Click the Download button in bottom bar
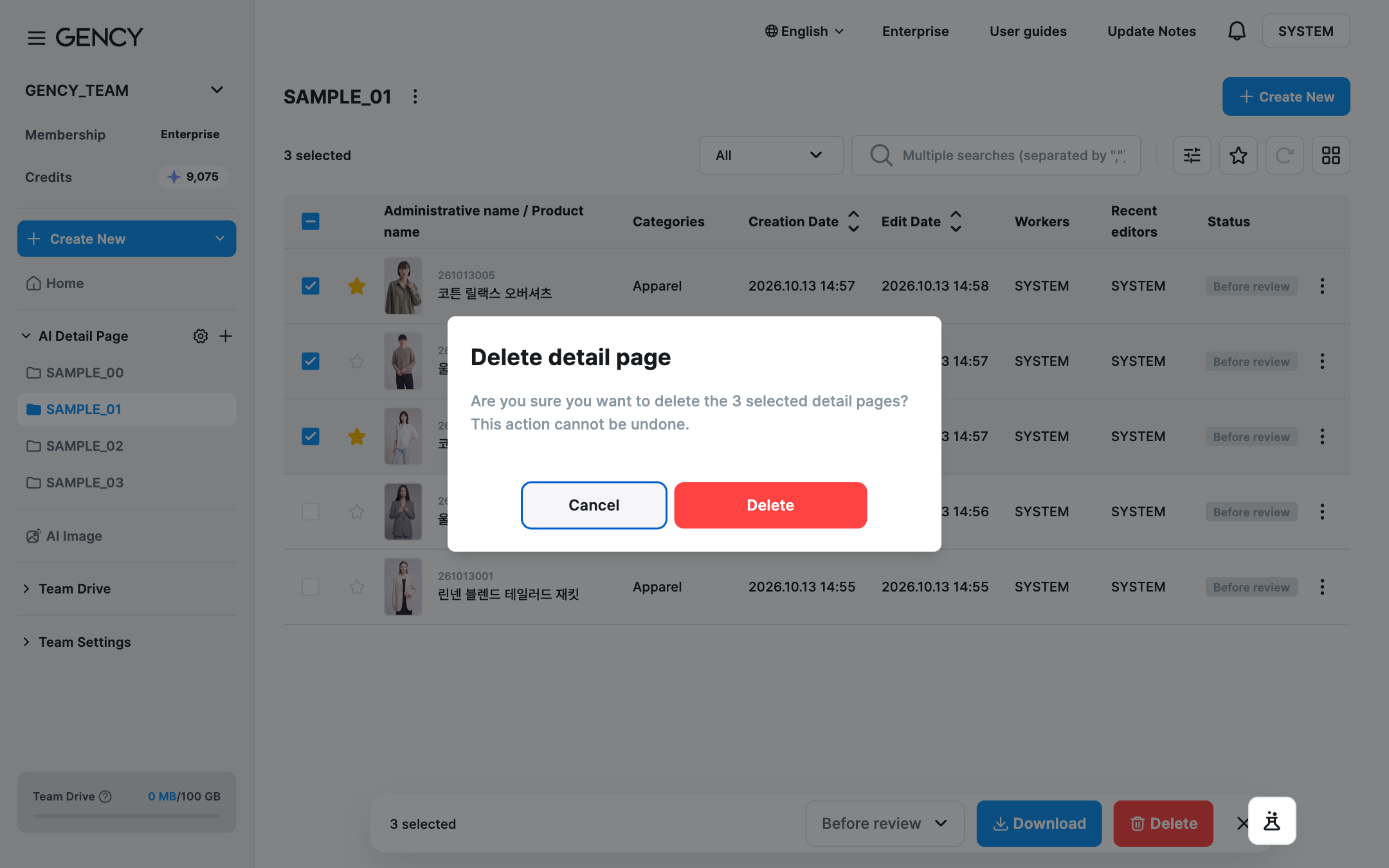 (1039, 824)
